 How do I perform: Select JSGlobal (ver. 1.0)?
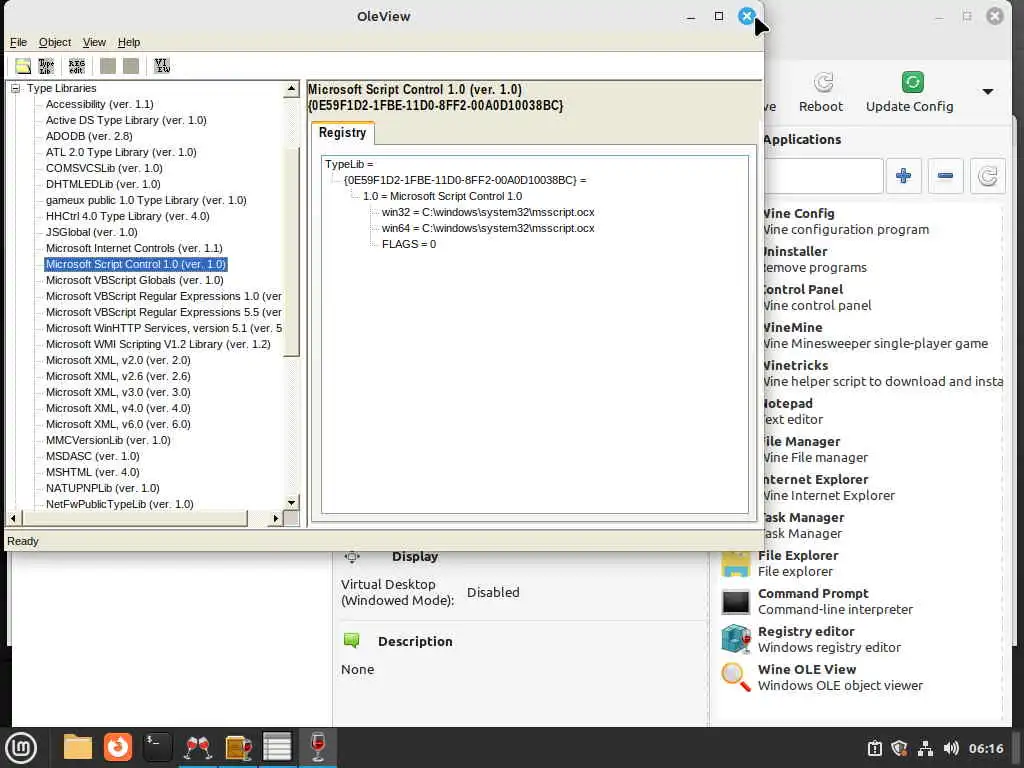click(x=91, y=232)
